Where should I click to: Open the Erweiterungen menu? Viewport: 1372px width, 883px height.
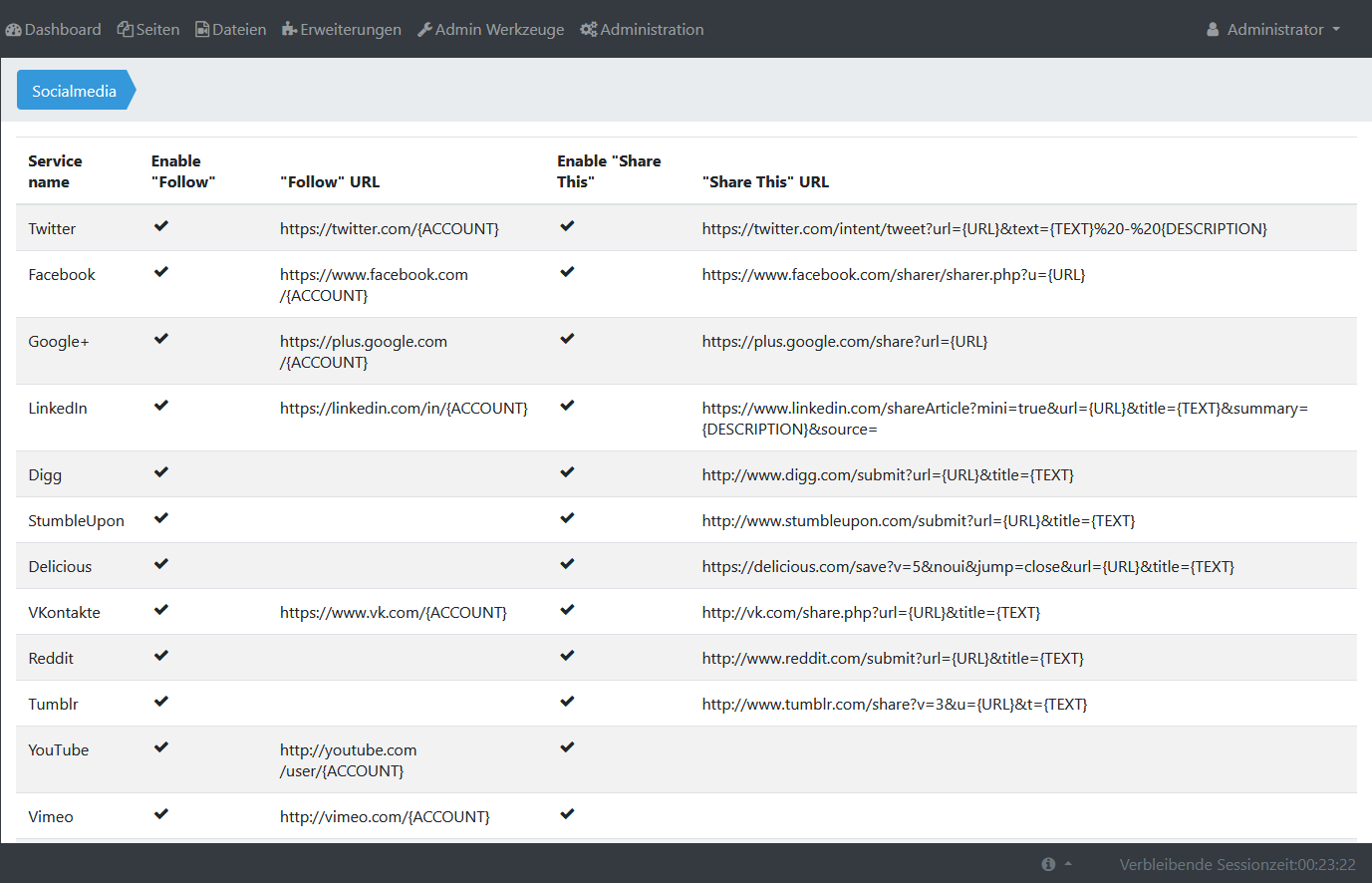pyautogui.click(x=342, y=30)
